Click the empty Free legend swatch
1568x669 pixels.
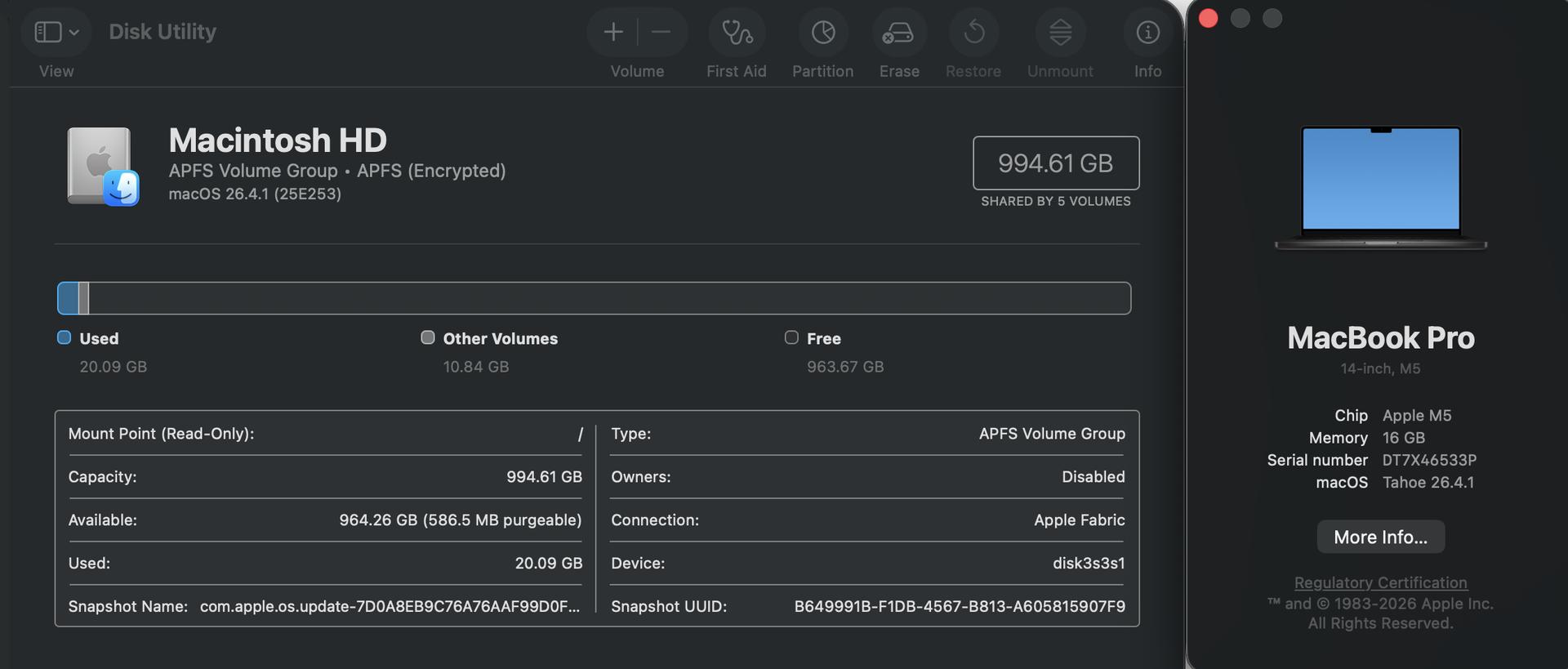(791, 337)
